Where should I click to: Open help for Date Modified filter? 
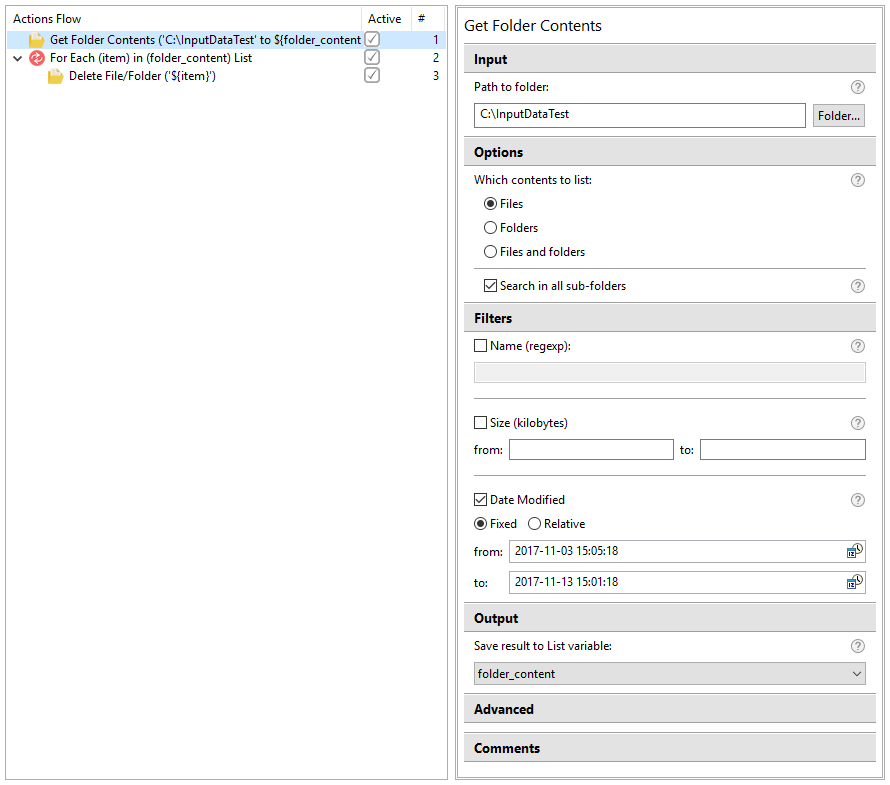point(857,500)
